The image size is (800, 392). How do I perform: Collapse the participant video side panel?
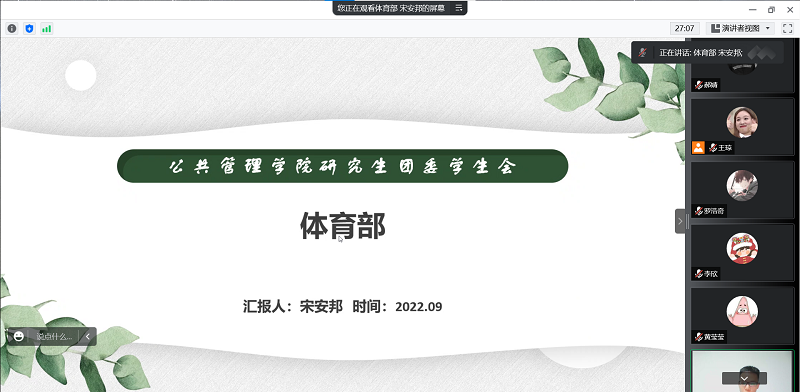(x=680, y=221)
